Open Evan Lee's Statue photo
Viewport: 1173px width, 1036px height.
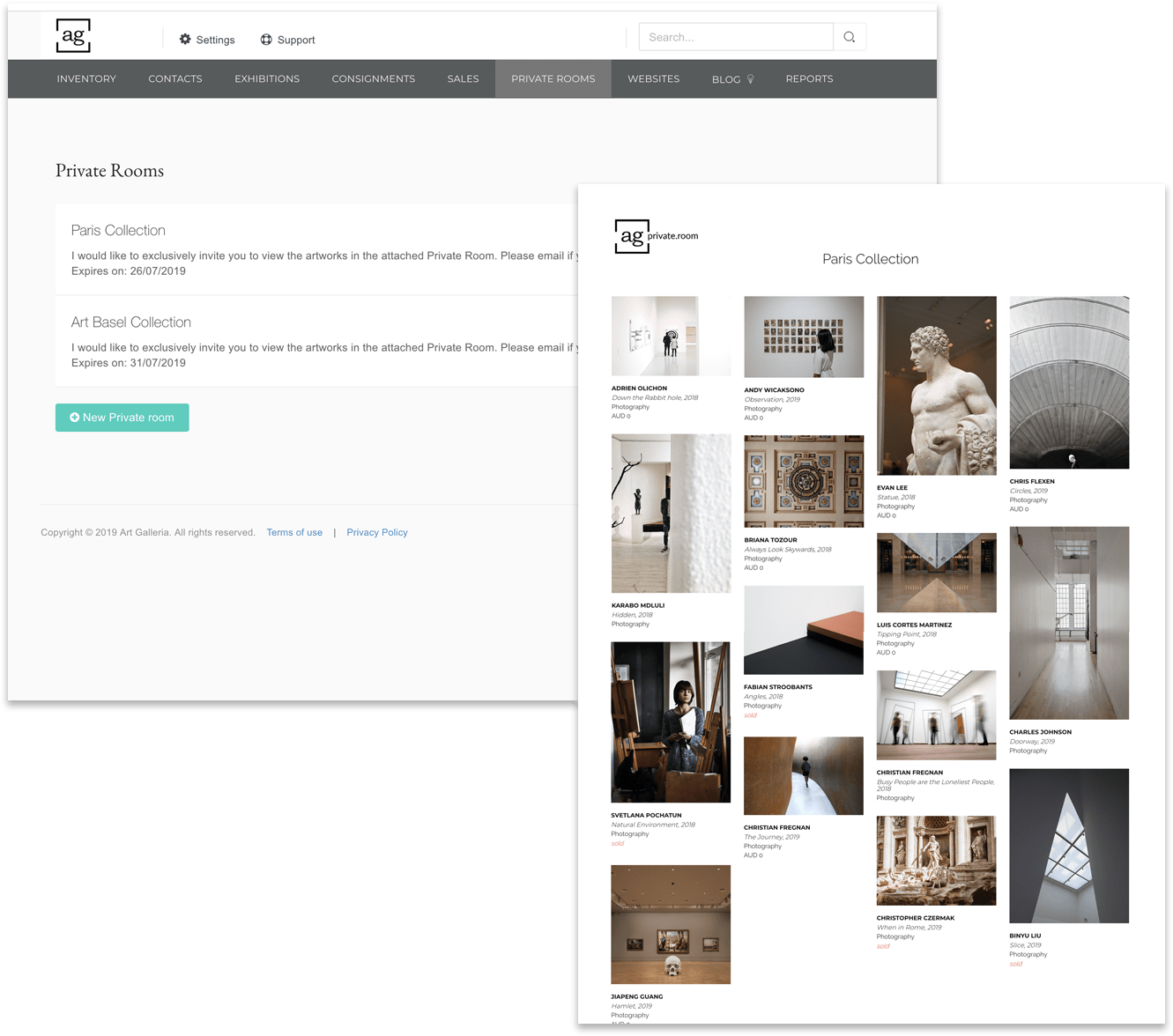pos(937,386)
